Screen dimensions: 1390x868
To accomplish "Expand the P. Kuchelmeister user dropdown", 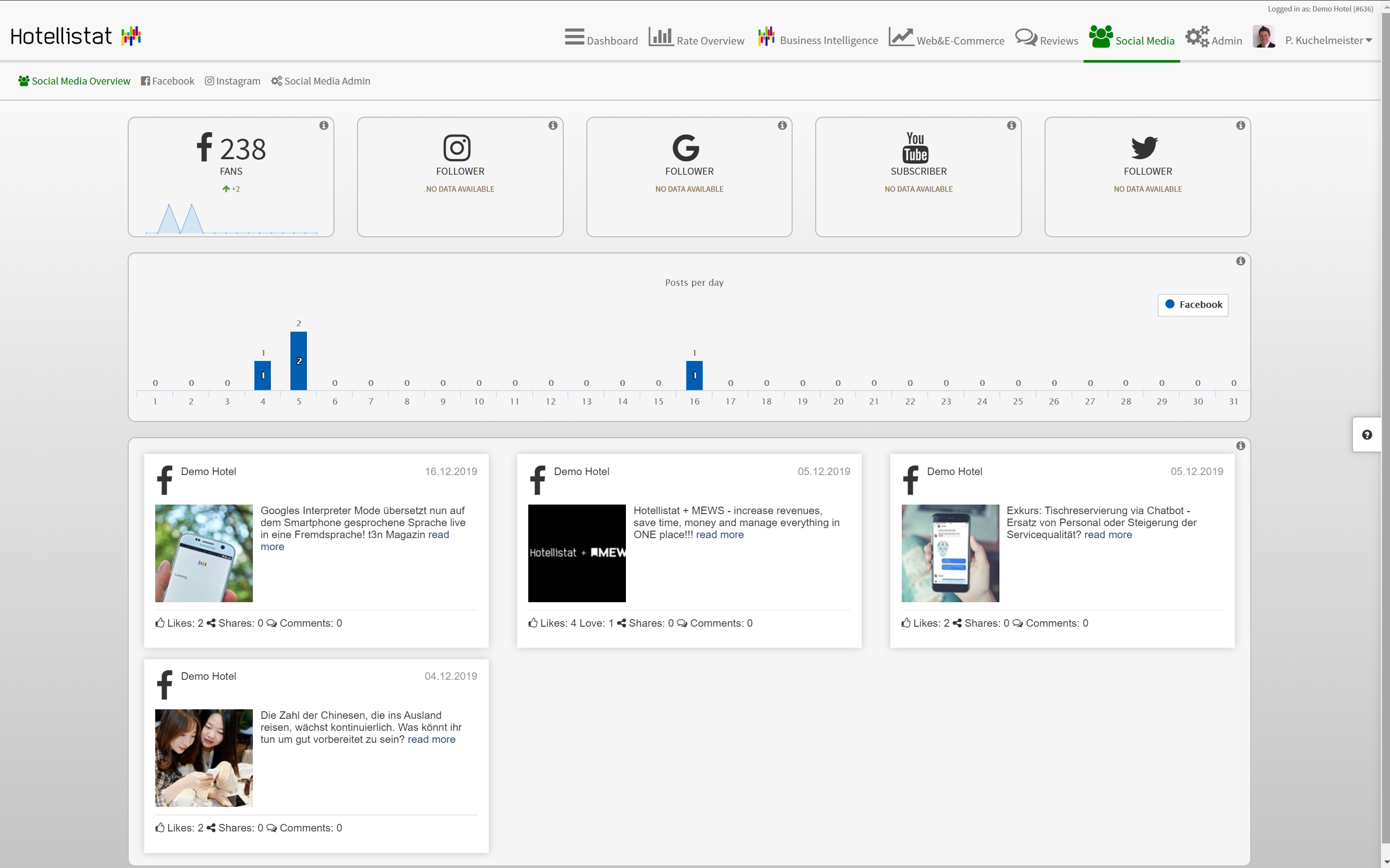I will 1328,40.
